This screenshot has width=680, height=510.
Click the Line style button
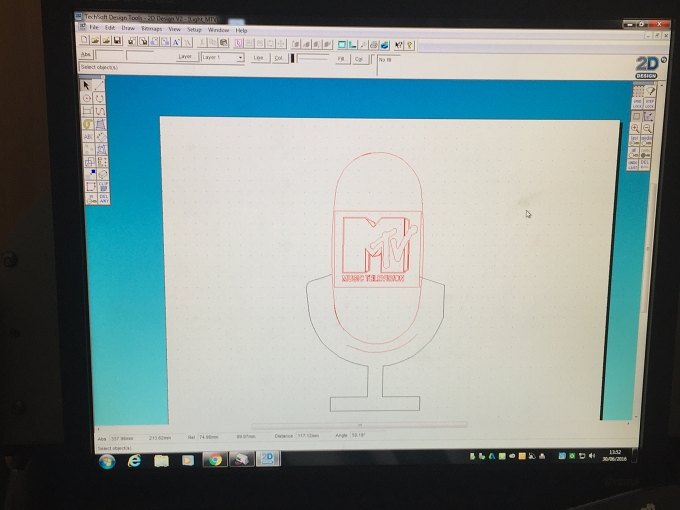[259, 58]
